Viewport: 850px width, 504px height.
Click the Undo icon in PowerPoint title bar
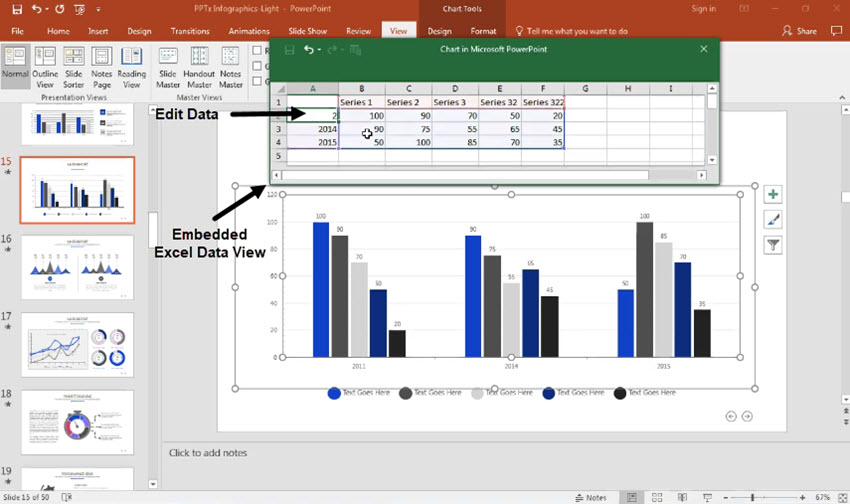click(x=36, y=9)
